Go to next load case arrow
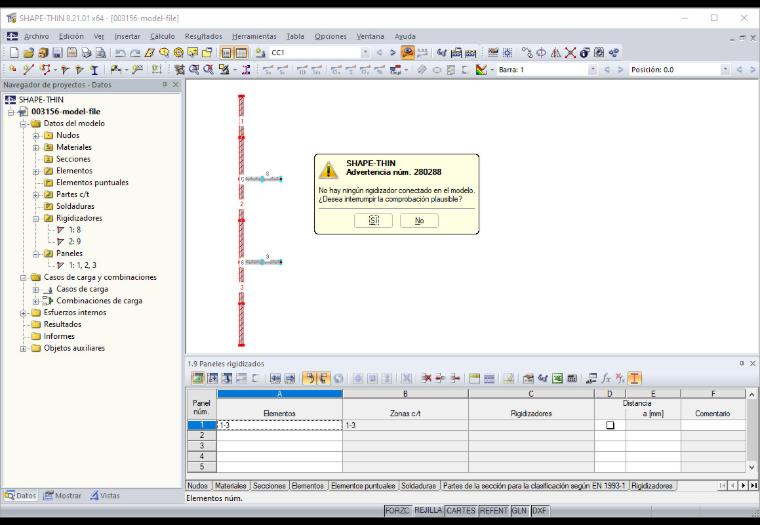 tap(393, 53)
